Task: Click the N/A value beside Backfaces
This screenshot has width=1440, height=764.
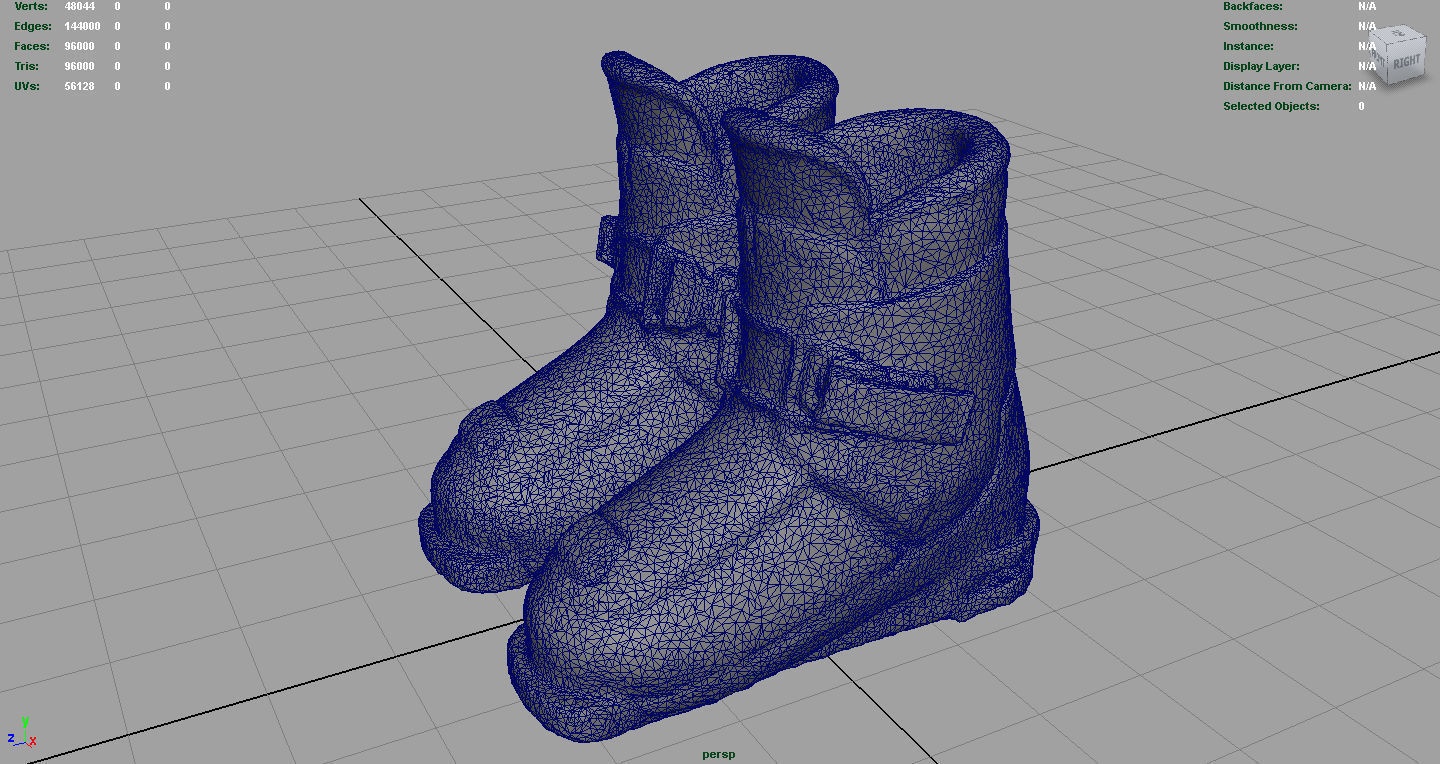Action: 1367,6
